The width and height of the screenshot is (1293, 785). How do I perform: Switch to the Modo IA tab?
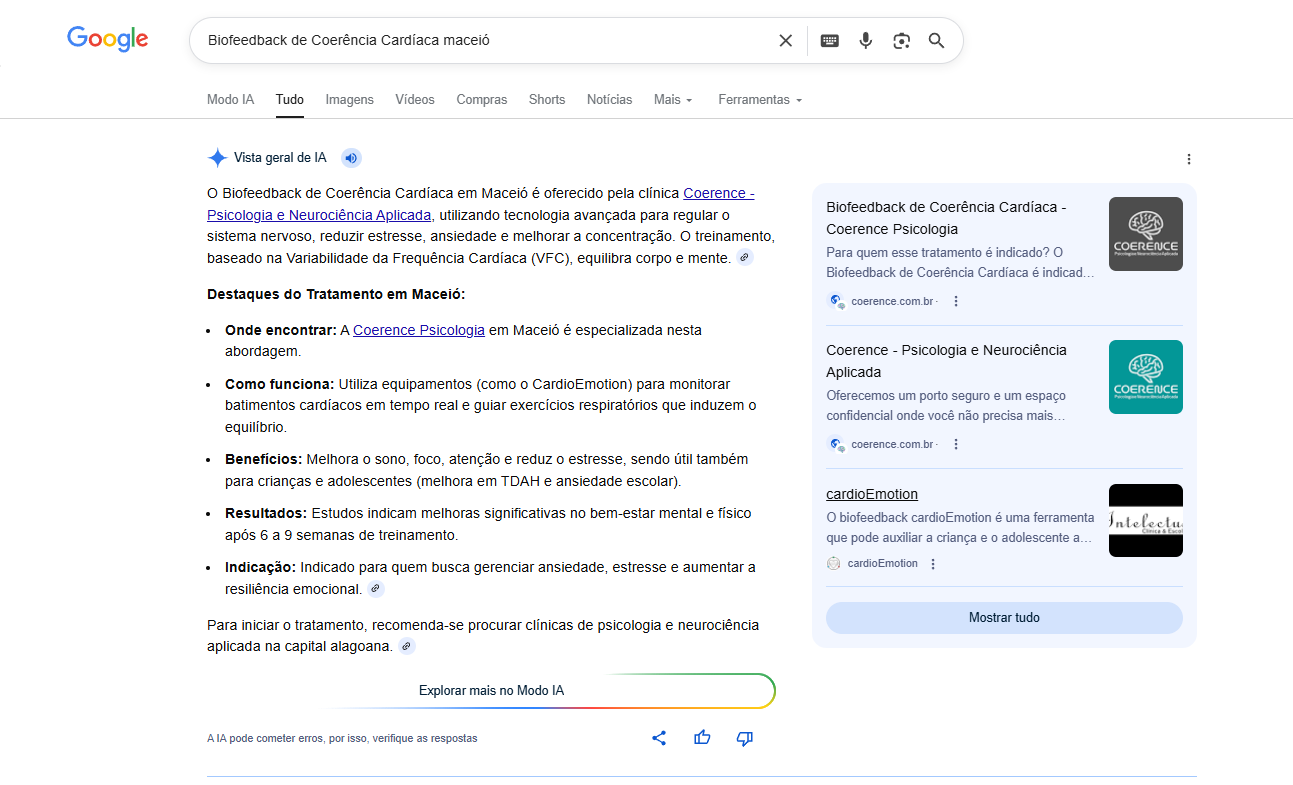230,100
